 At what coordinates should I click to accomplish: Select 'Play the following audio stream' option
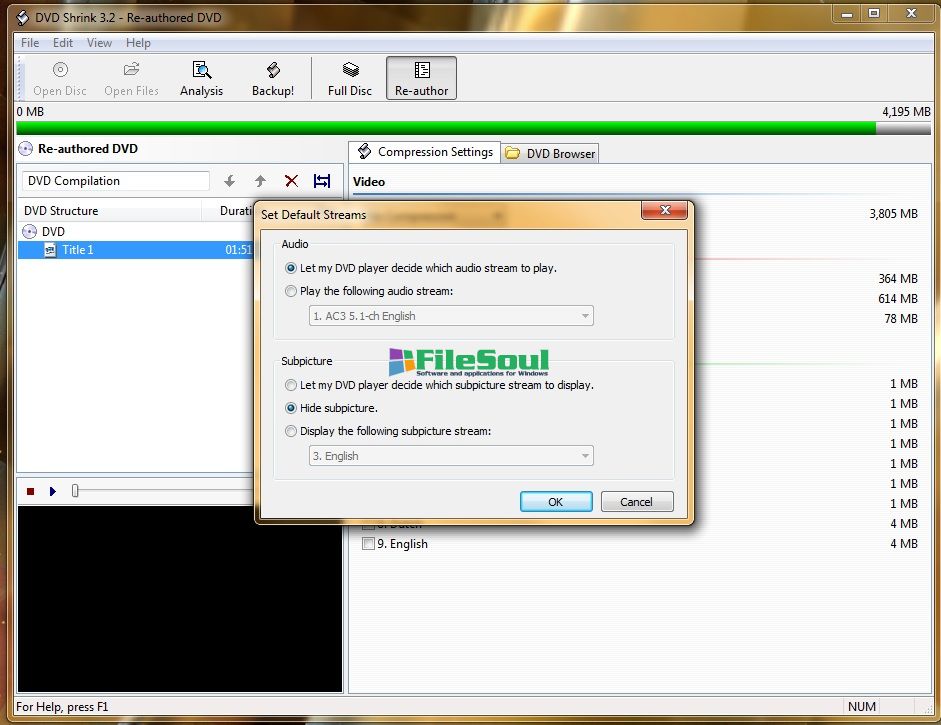[x=291, y=292]
